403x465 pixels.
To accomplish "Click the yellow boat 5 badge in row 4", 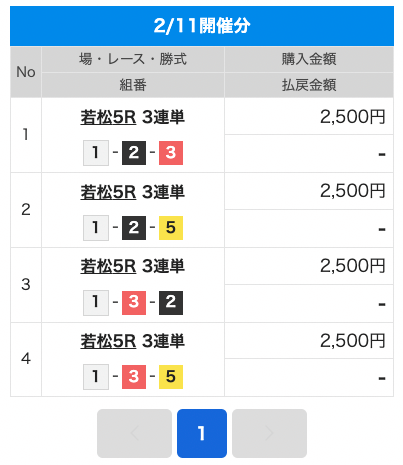I will tap(171, 377).
